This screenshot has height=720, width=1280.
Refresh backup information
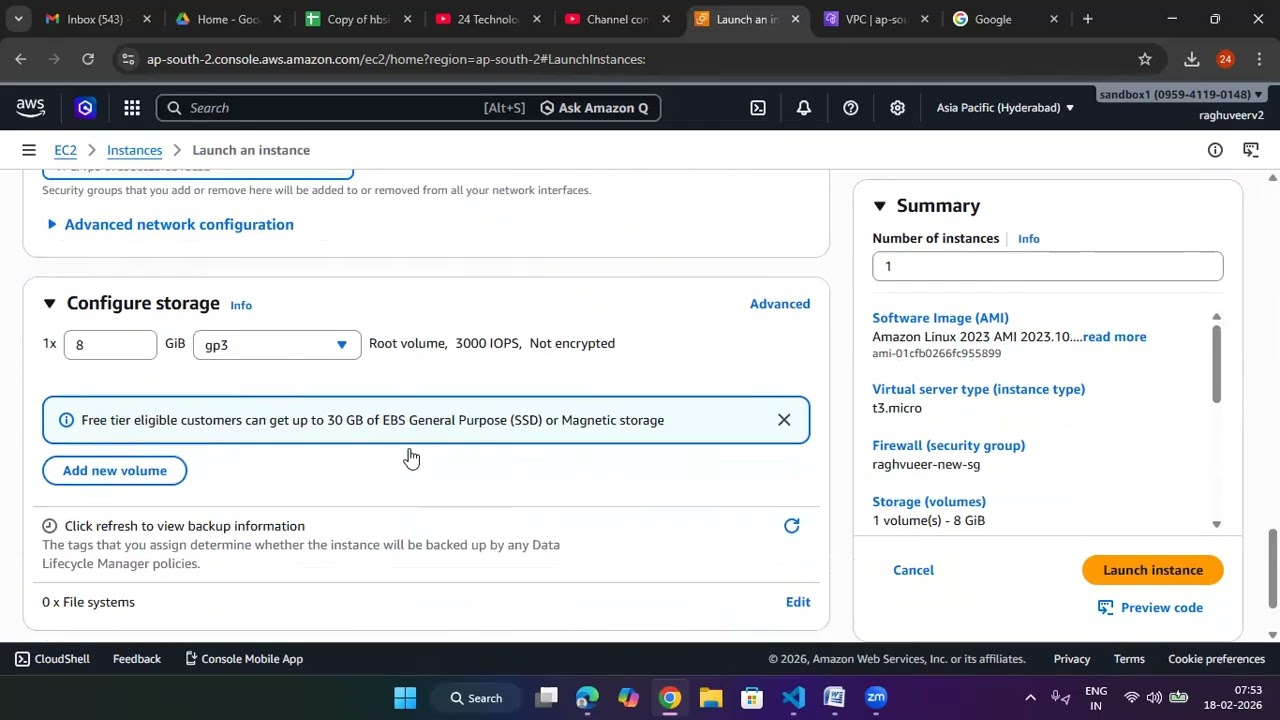pyautogui.click(x=792, y=526)
